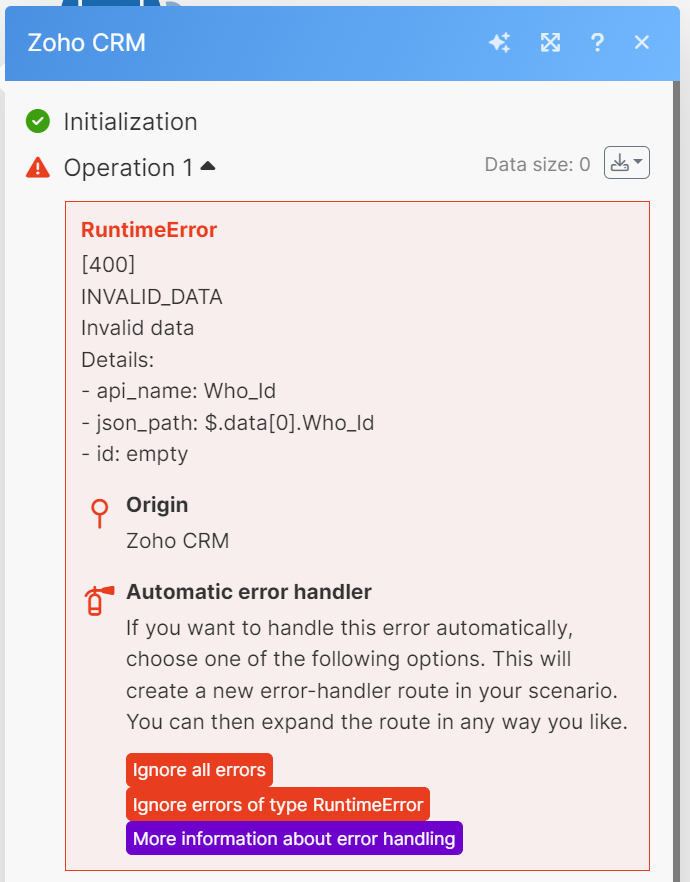
Task: Click the json_path error detail line
Action: point(227,423)
